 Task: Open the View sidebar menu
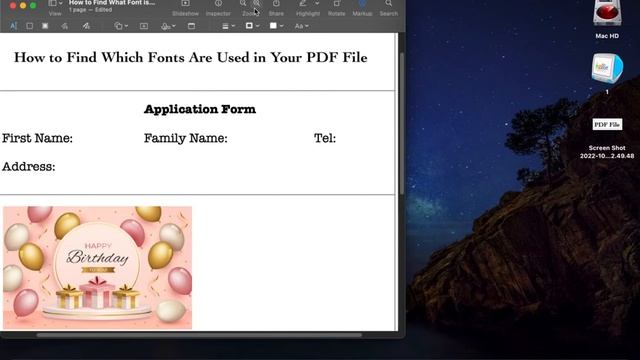(x=55, y=4)
